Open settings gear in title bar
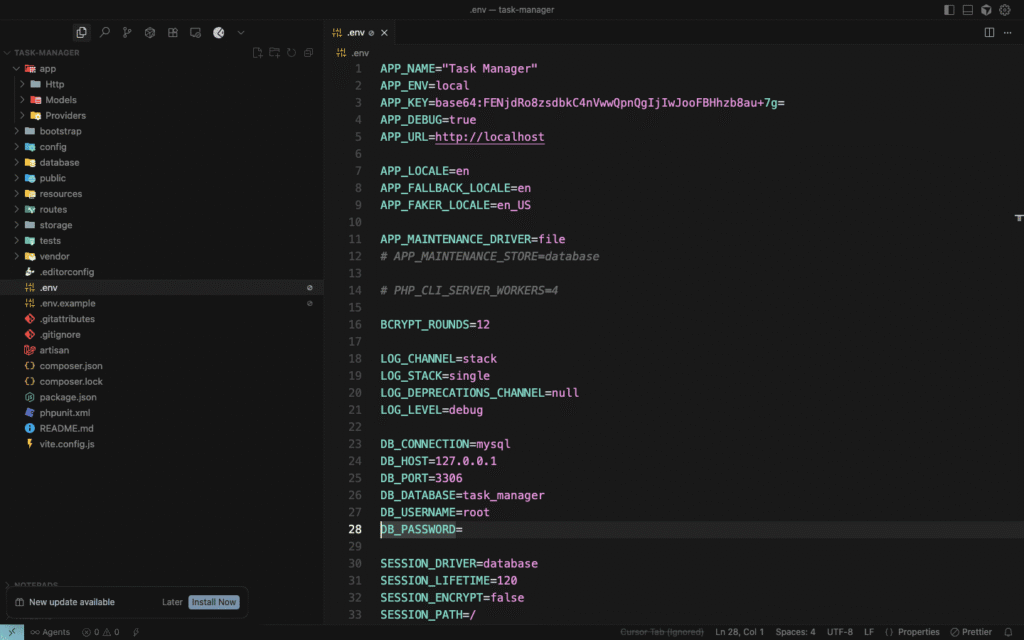The height and width of the screenshot is (640, 1024). coord(1005,10)
